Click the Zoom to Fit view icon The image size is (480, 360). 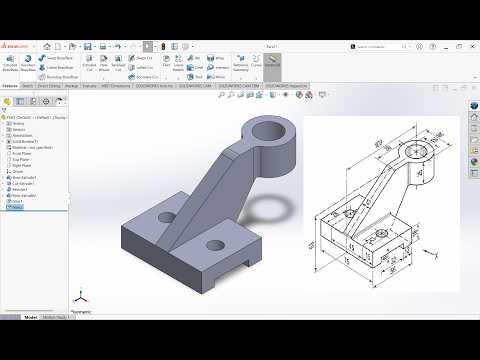point(221,95)
